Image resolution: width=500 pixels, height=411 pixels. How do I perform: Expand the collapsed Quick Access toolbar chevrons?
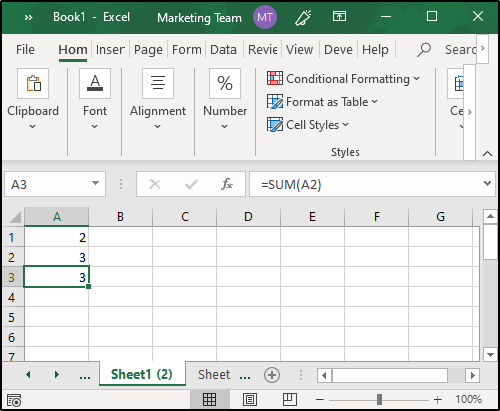coord(28,17)
